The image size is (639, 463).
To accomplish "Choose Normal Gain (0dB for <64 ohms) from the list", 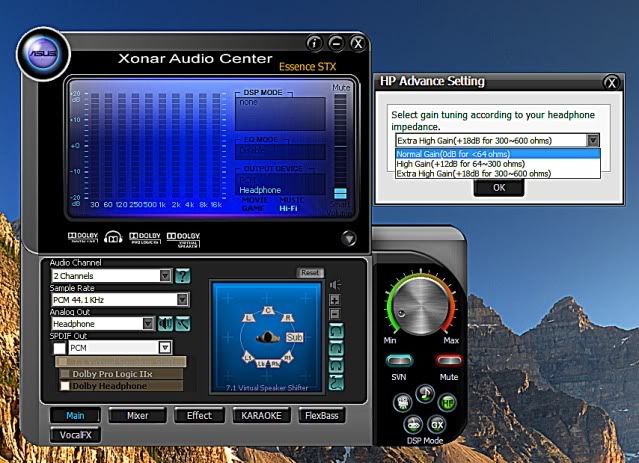I will pos(498,154).
